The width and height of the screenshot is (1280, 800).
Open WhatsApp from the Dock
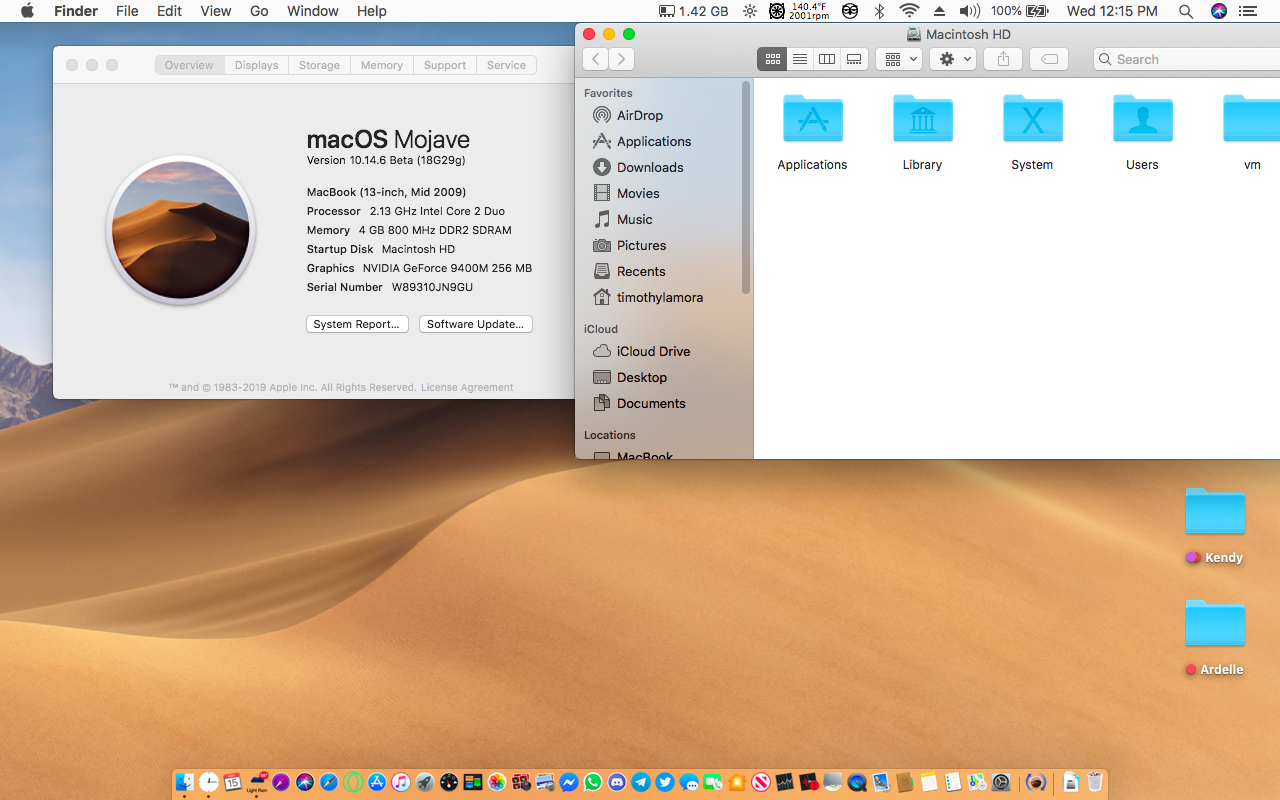592,782
